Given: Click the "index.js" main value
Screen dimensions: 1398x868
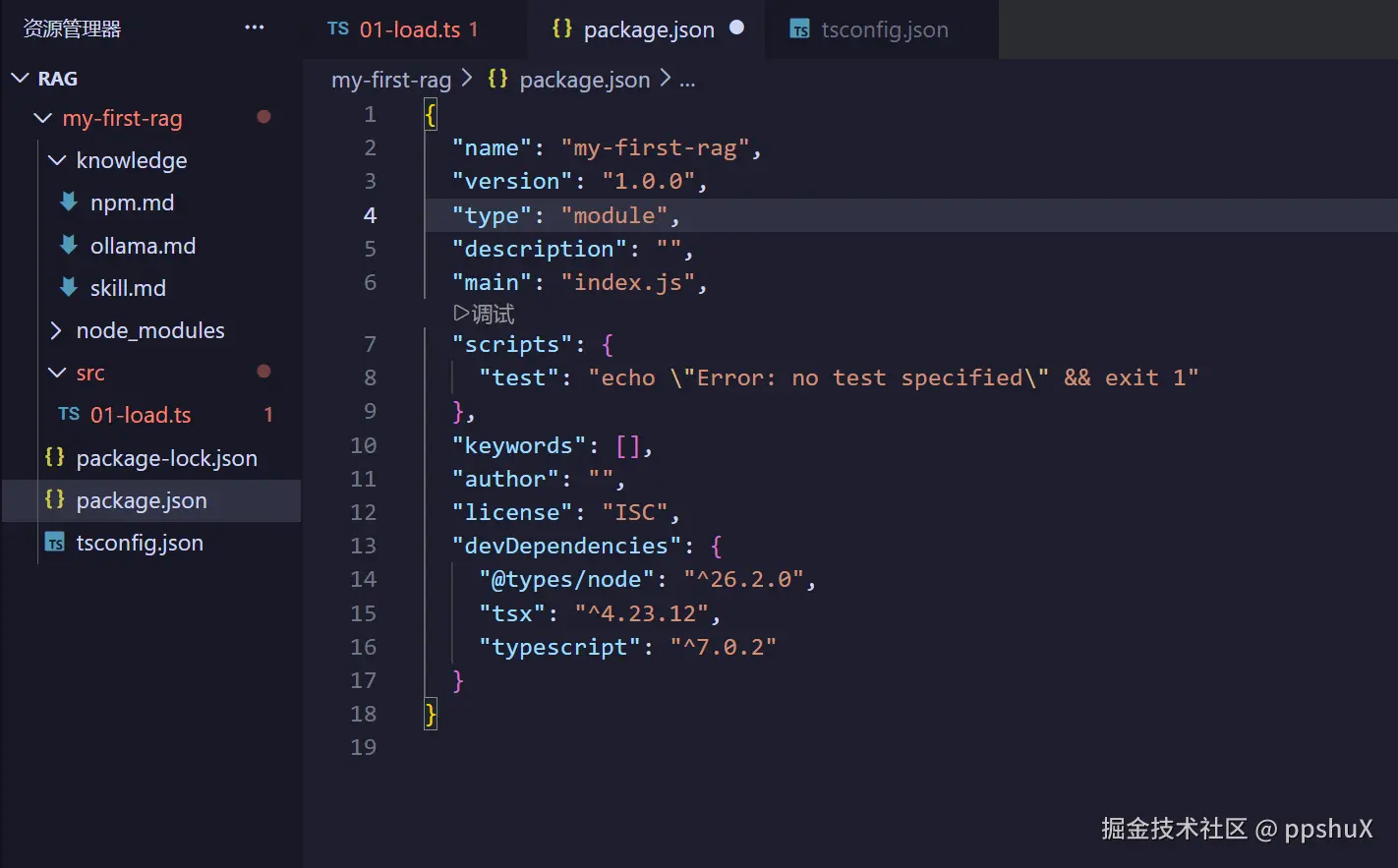Looking at the screenshot, I should click(628, 283).
